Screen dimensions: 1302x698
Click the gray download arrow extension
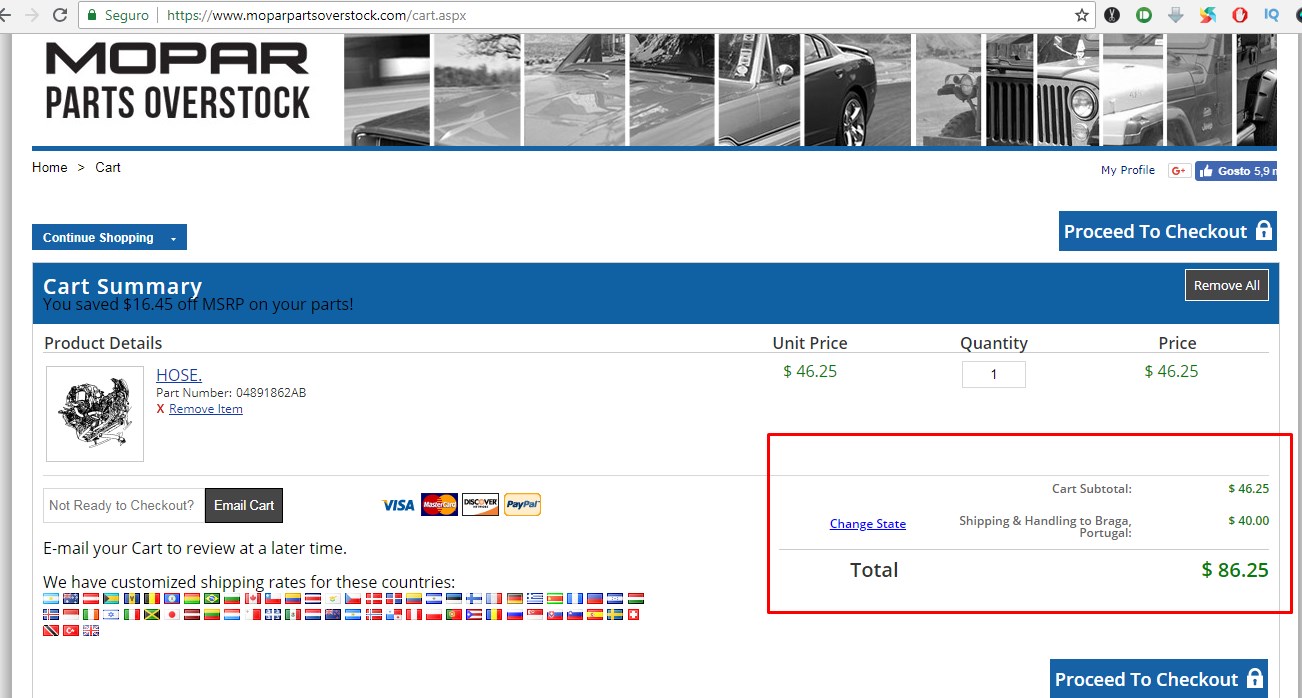(x=1176, y=15)
